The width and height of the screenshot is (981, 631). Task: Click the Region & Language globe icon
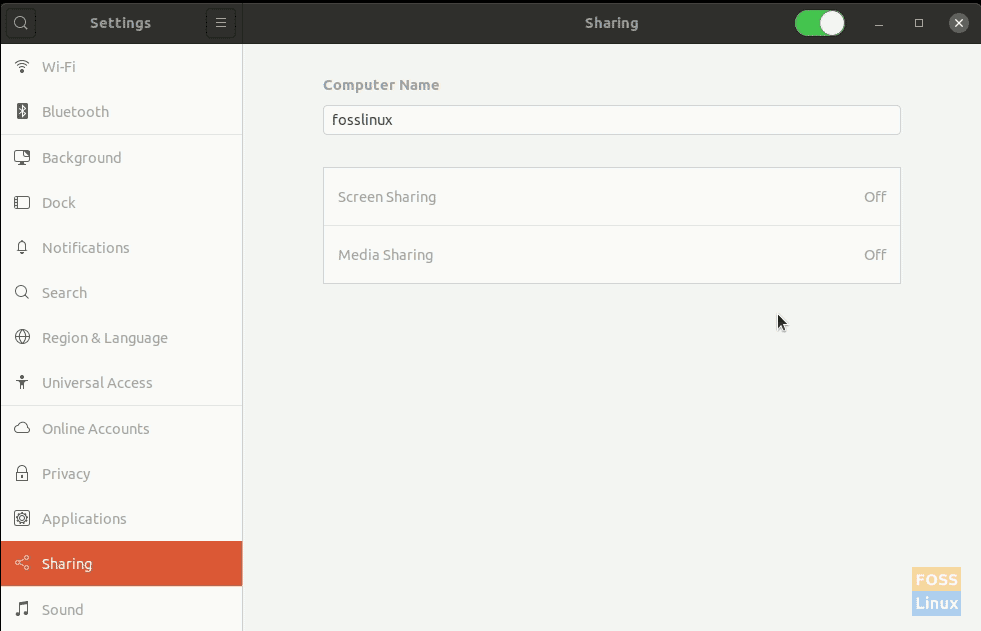21,337
